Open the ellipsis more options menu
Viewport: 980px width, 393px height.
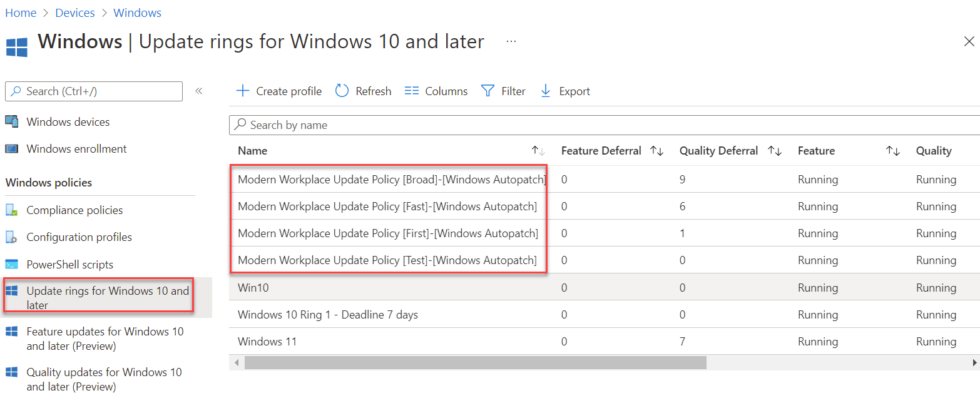pyautogui.click(x=511, y=41)
